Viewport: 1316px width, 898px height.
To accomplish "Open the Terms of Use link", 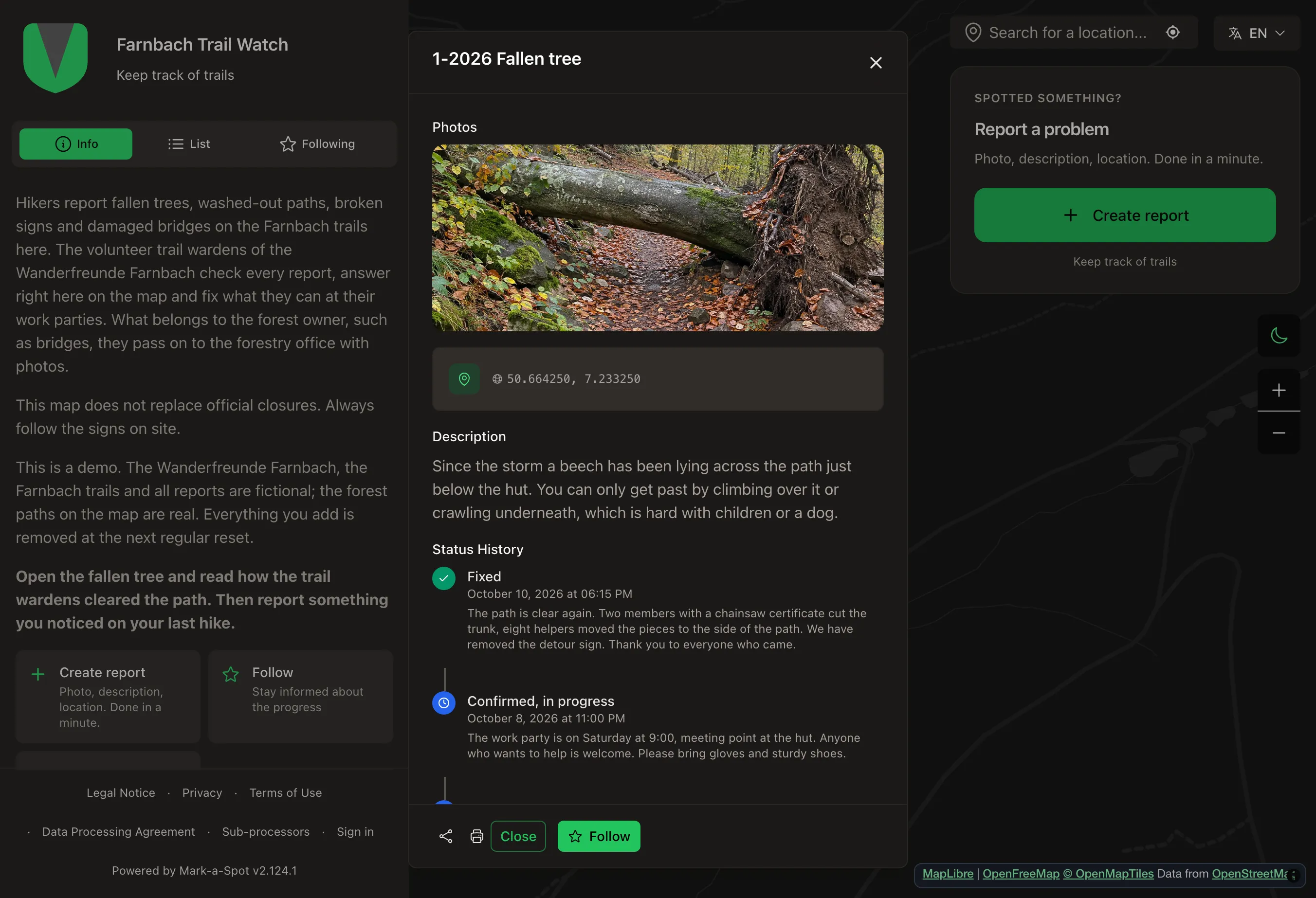I will point(285,793).
